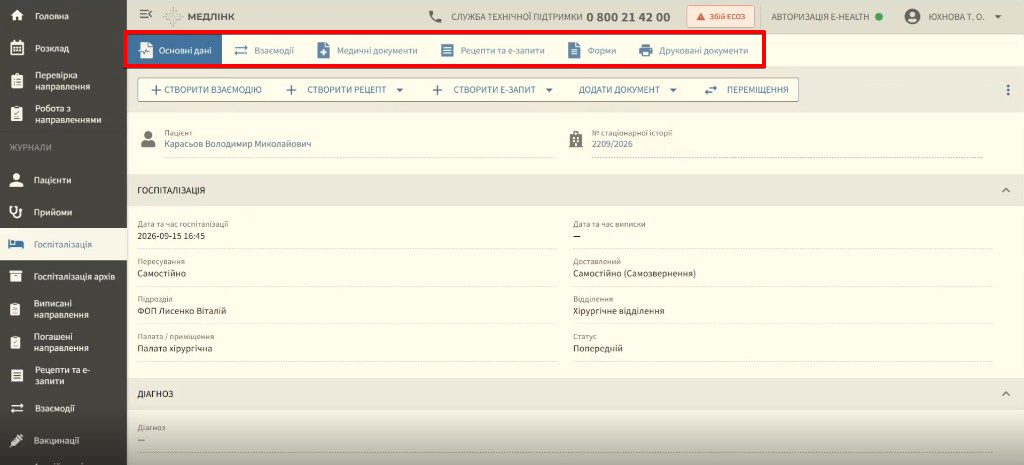Screen dimensions: 1024x465
Task: Collapse sidebar with hamburger menu icon
Action: point(146,14)
